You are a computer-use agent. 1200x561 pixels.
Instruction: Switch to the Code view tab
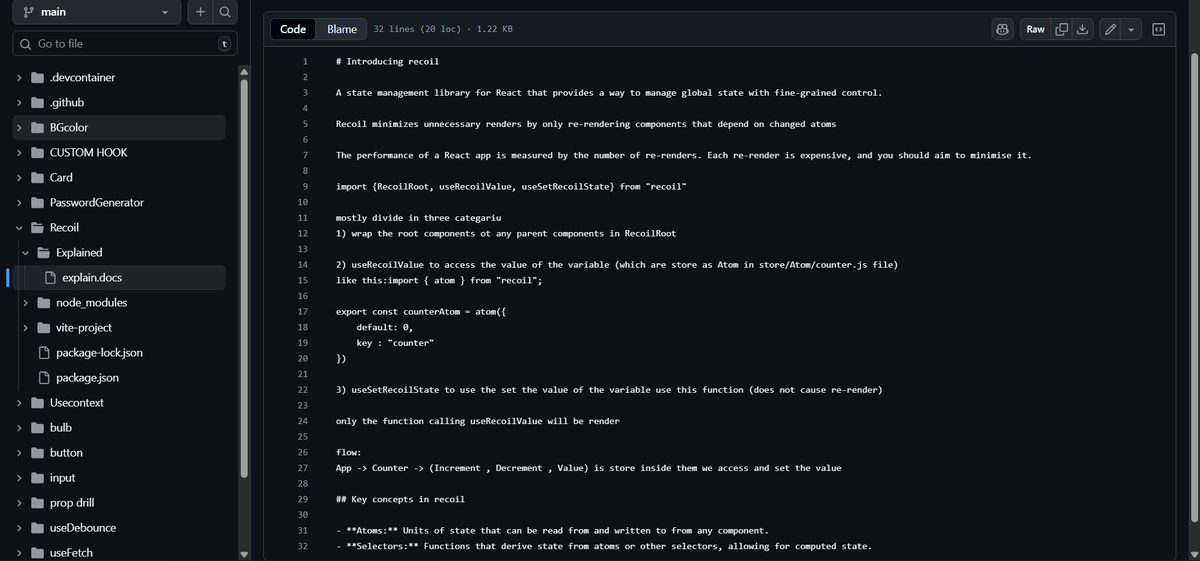[x=293, y=29]
